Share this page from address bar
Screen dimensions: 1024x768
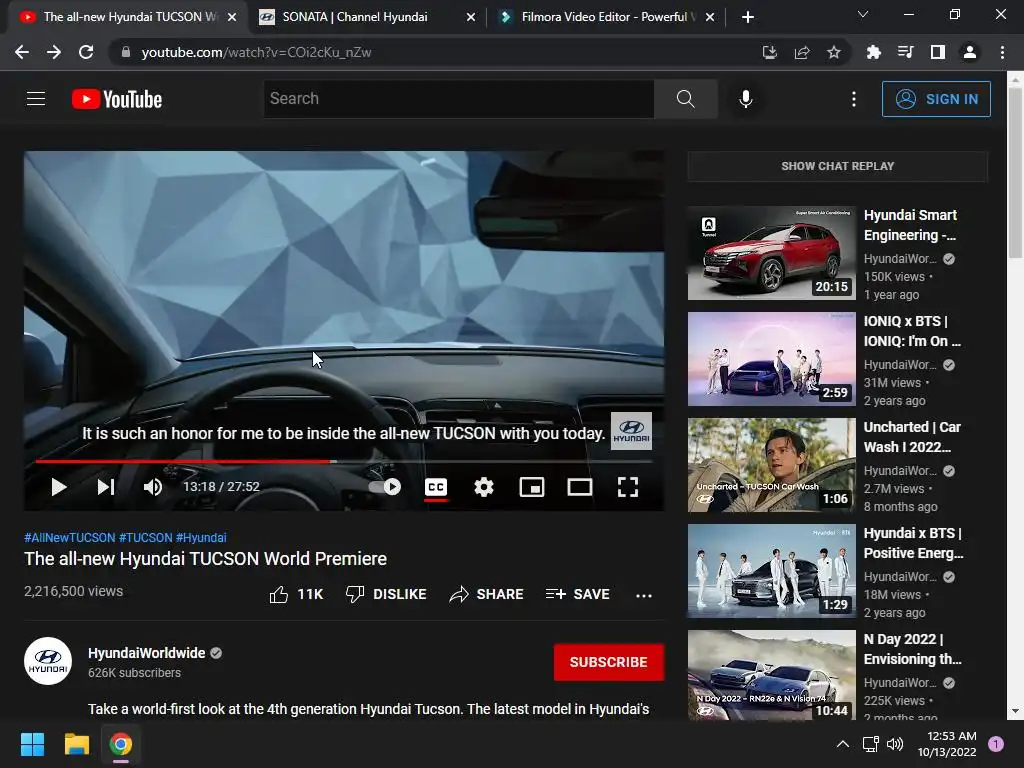pyautogui.click(x=801, y=52)
